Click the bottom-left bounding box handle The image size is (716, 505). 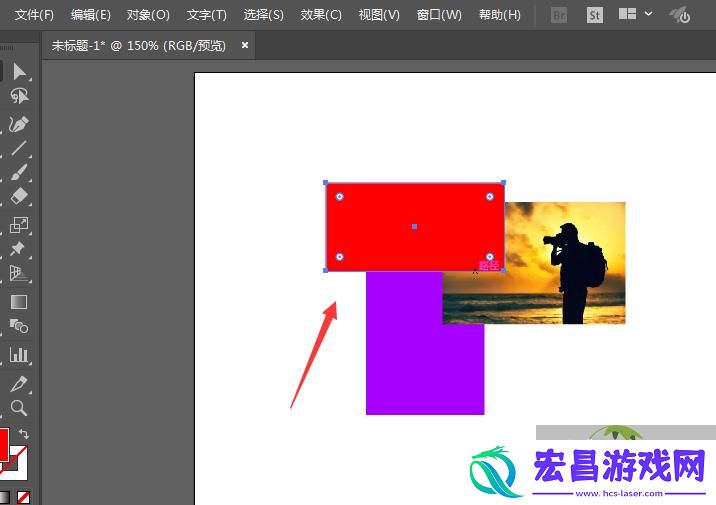(326, 270)
